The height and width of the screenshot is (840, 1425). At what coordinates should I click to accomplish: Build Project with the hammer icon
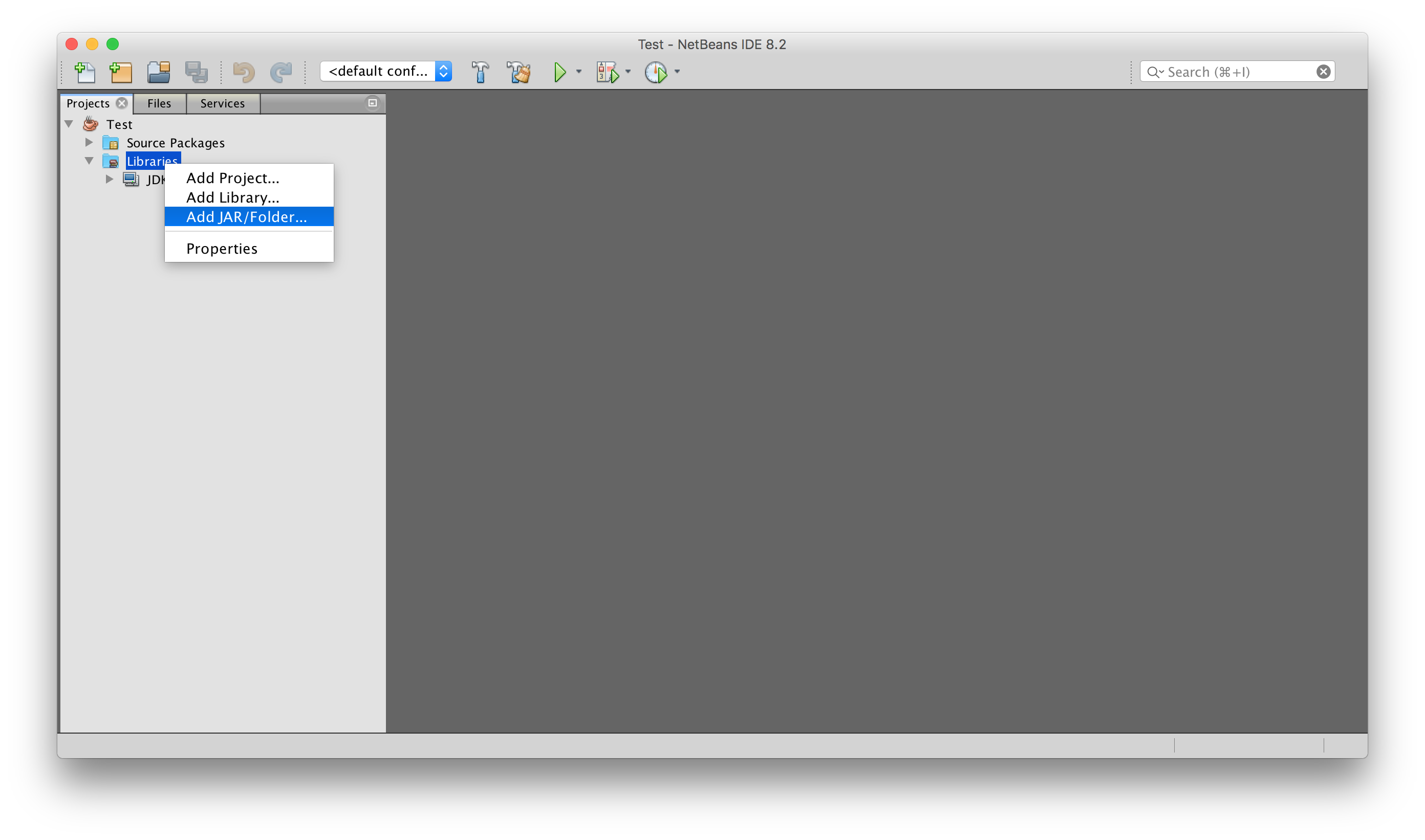coord(480,72)
